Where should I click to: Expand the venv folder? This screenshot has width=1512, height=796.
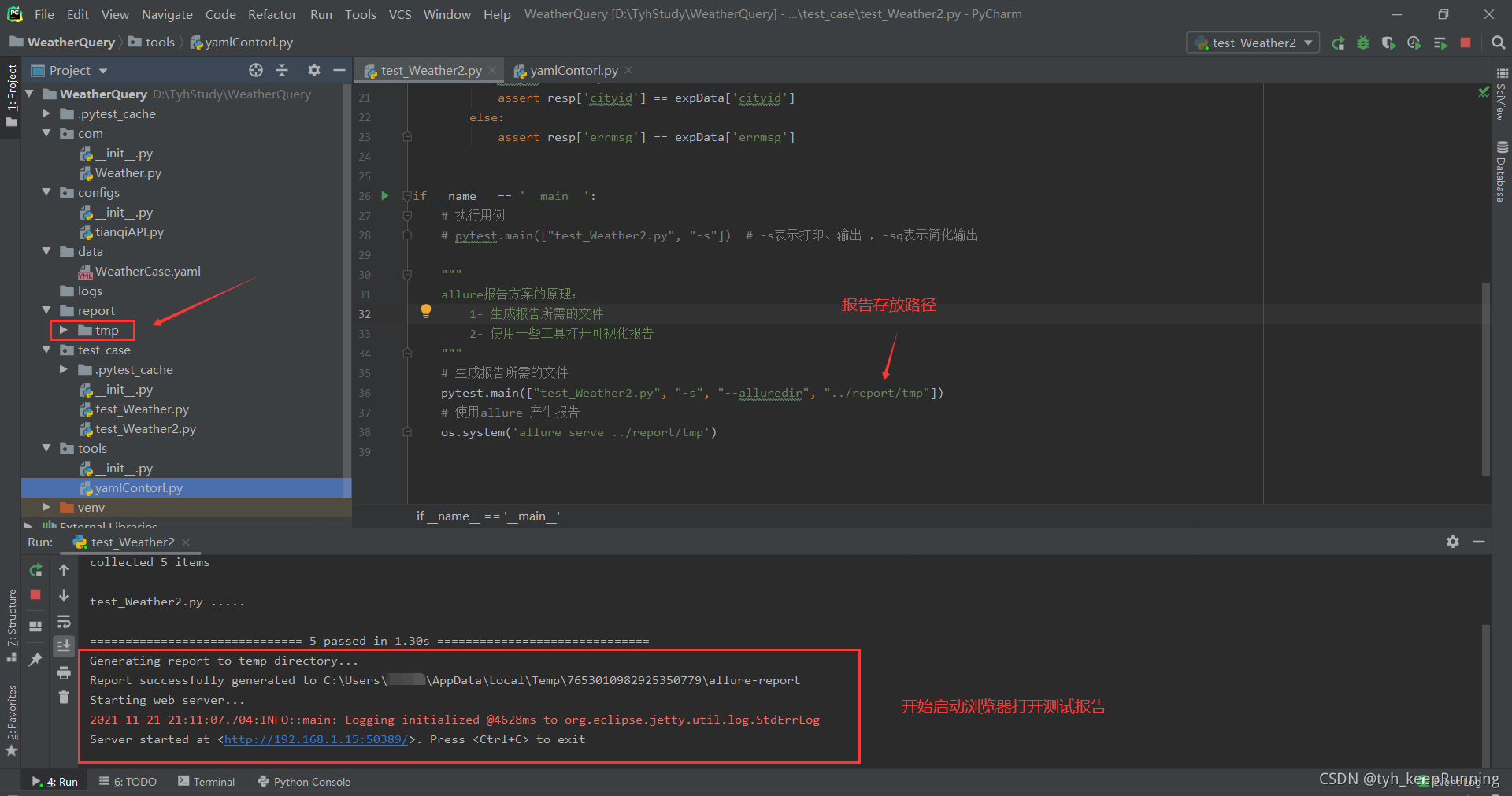coord(46,507)
